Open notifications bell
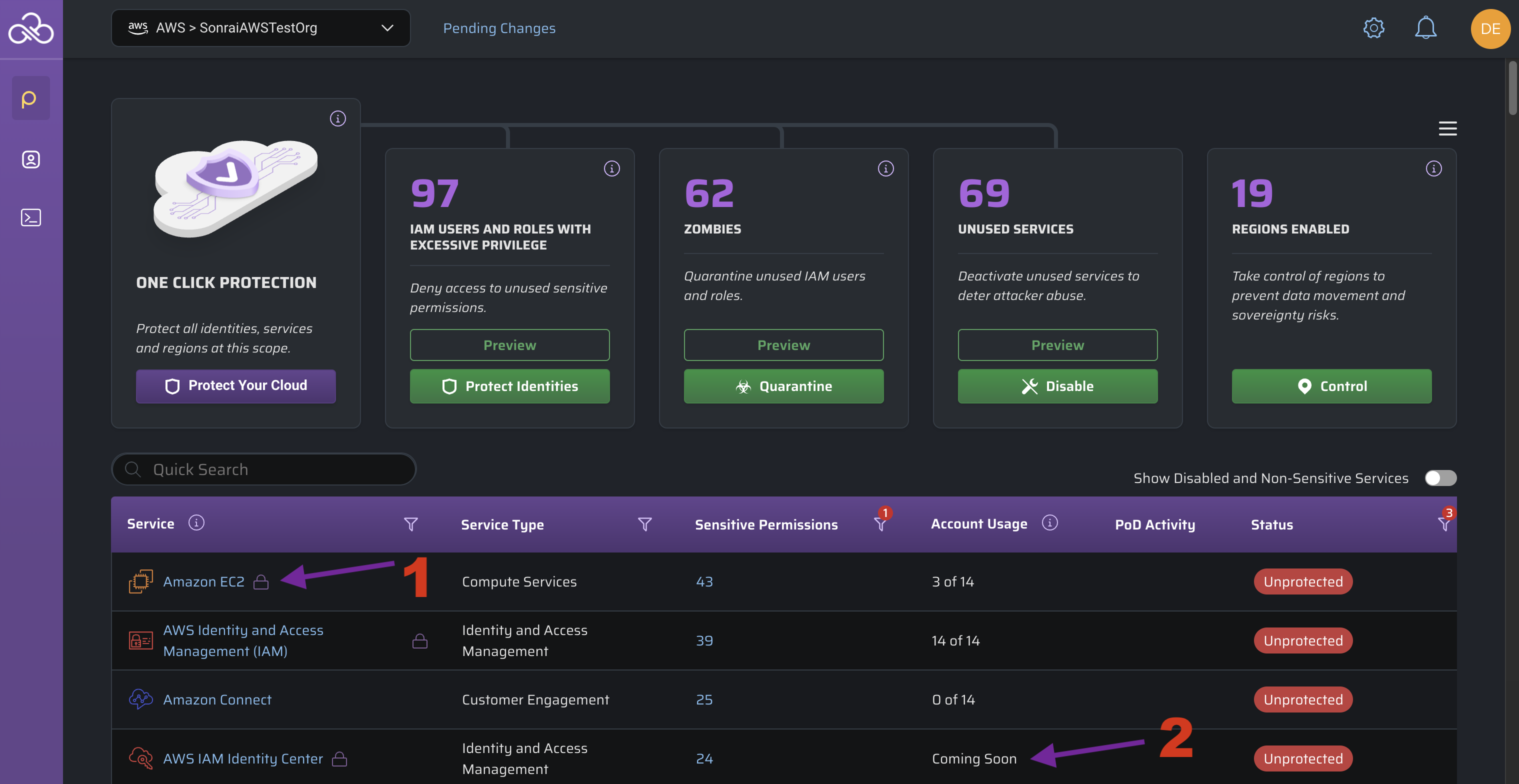Screen dimensions: 1519x784 click(x=1425, y=27)
